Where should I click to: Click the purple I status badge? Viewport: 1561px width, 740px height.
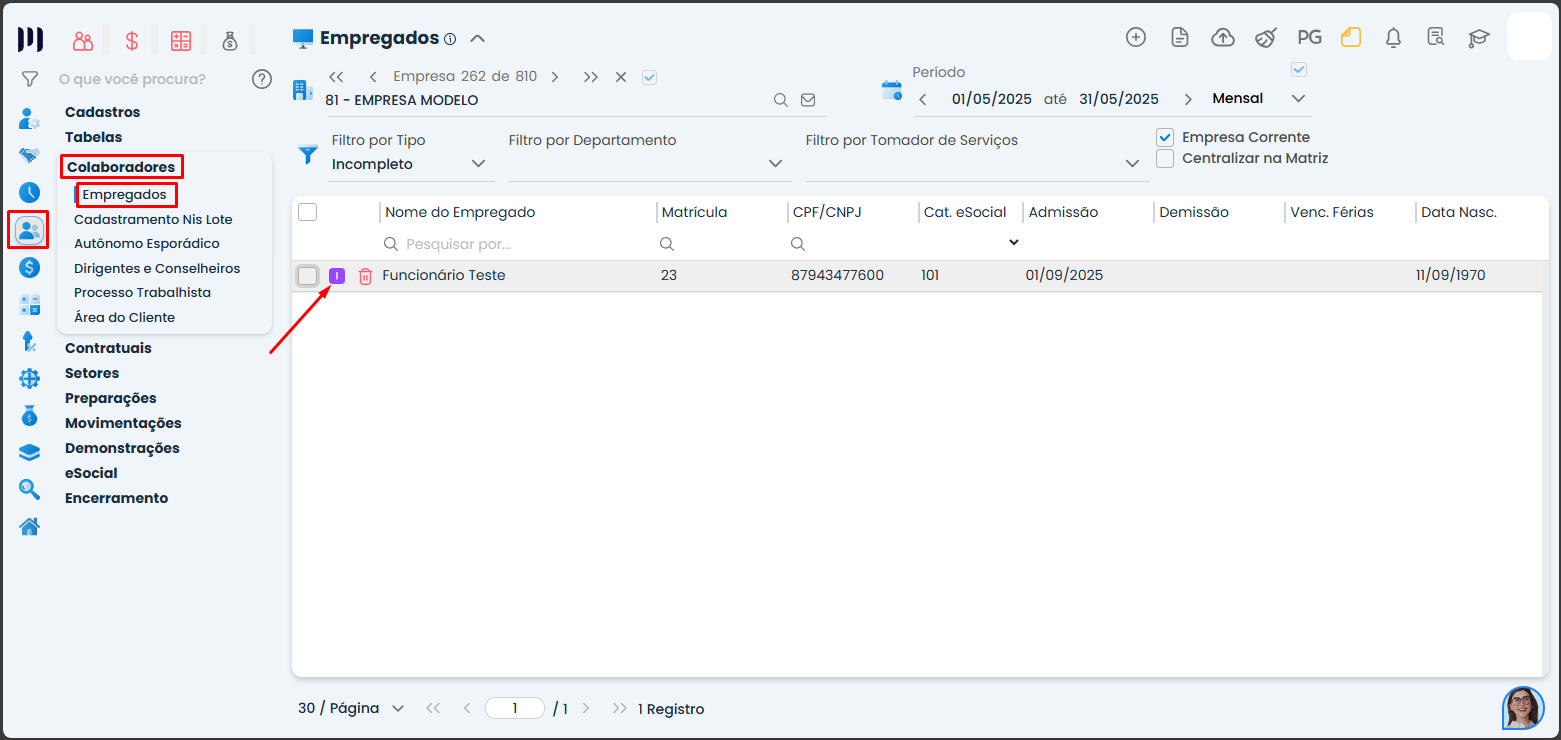(337, 276)
